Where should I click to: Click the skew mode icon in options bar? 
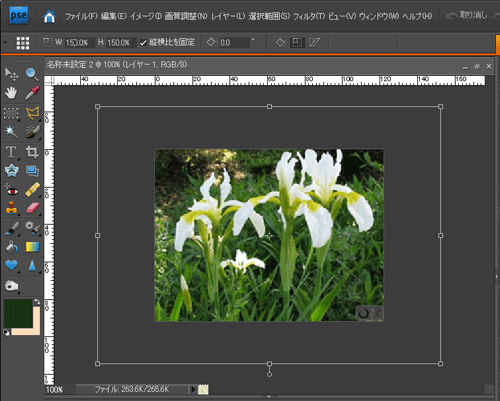click(x=314, y=43)
